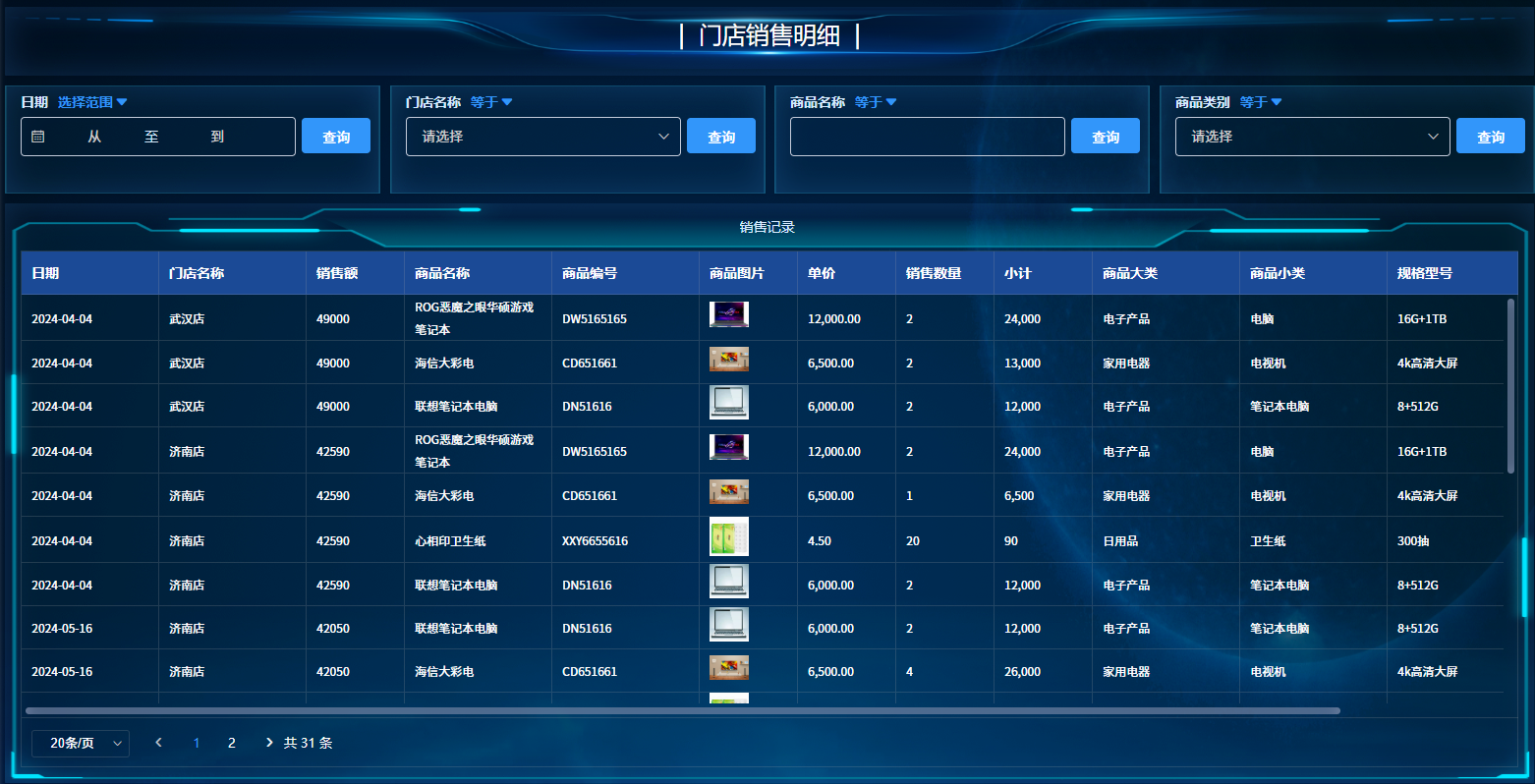1535x784 pixels.
Task: Open the 心相印卫生纸 product image
Action: pos(728,536)
